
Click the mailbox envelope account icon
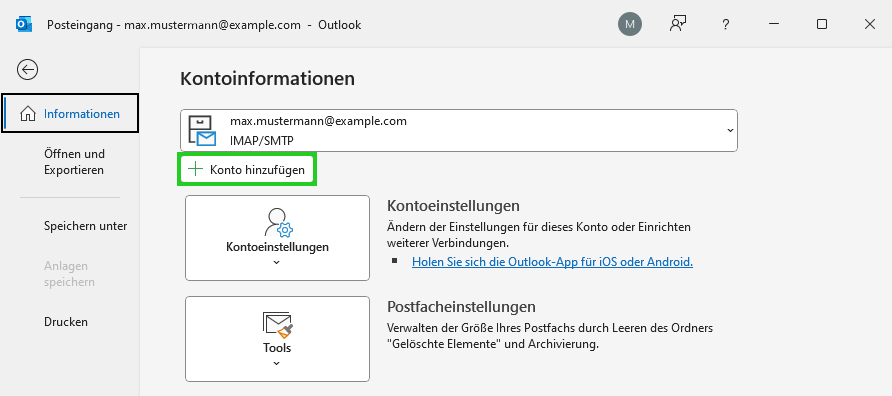pyautogui.click(x=202, y=131)
